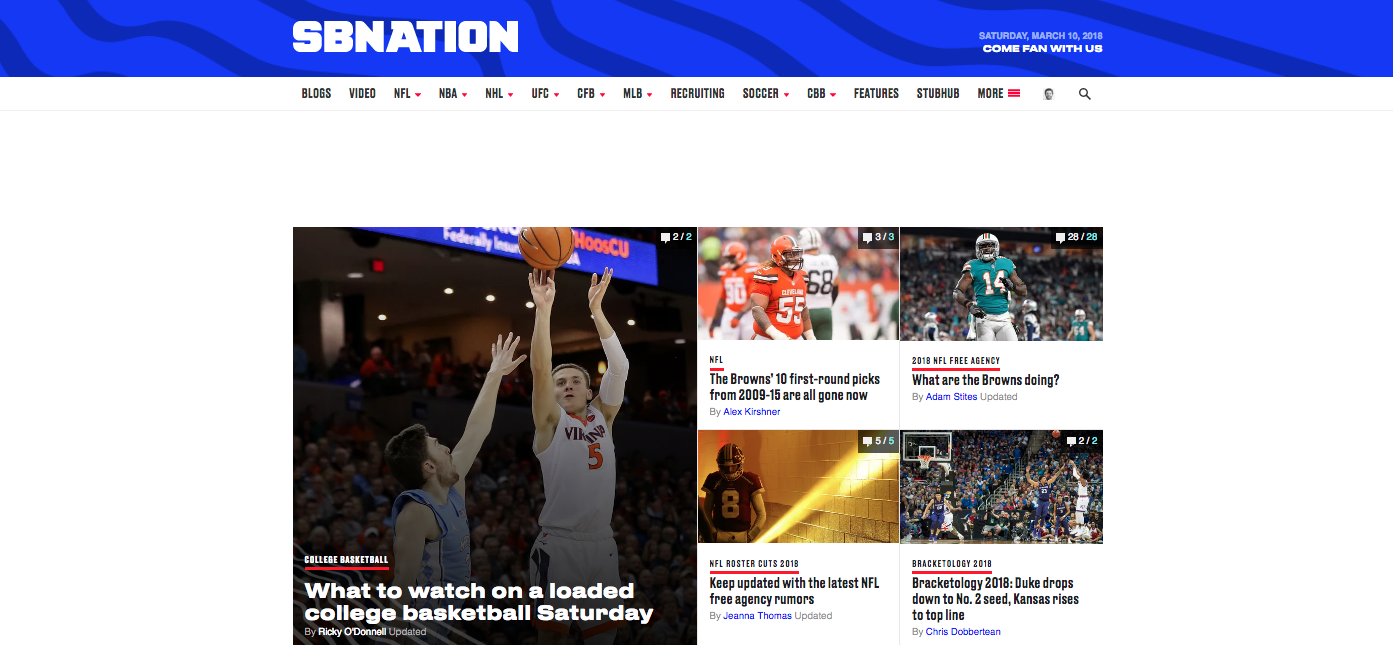Open article on Browns' 10 first-round picks
The width and height of the screenshot is (1393, 645).
pos(795,387)
